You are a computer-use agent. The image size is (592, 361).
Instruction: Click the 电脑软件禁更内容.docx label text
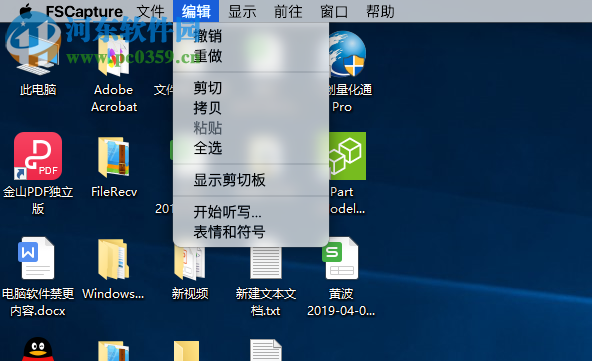click(x=38, y=302)
